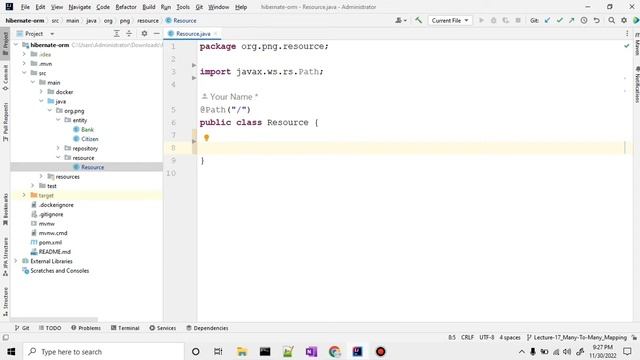
Task: Click Expand All icon in Project panel
Action: pos(117,33)
